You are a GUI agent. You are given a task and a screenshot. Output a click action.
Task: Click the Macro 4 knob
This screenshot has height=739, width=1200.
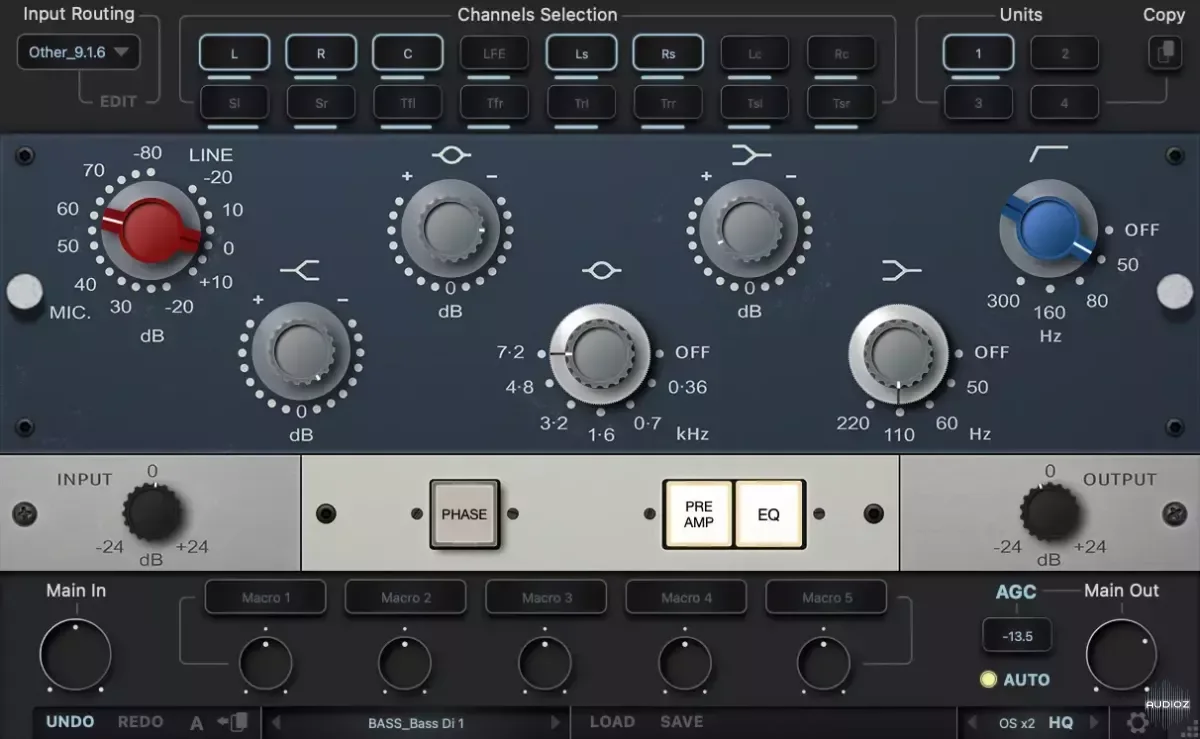[x=685, y=662]
